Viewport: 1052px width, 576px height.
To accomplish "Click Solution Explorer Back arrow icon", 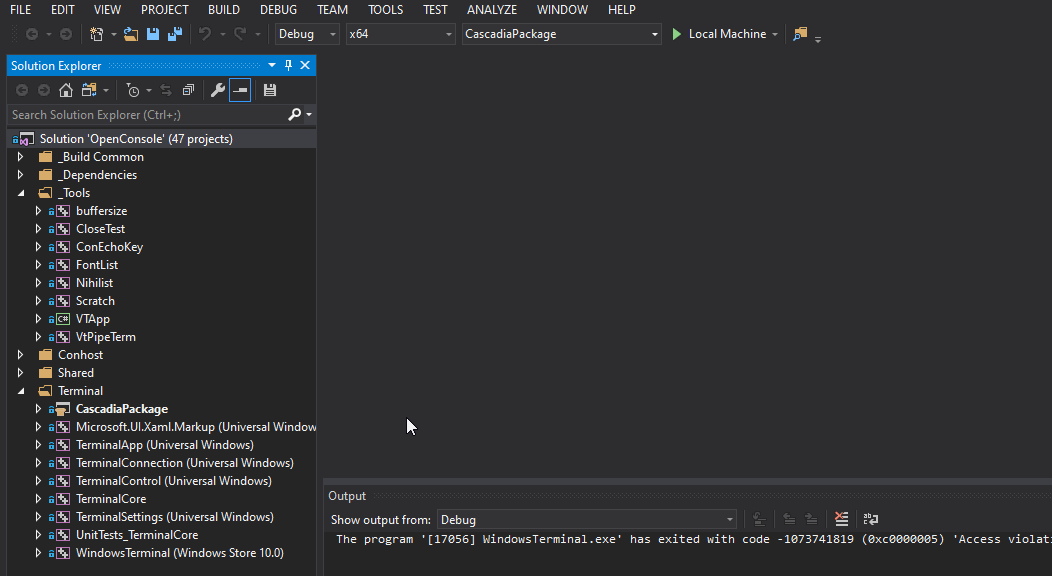I will [x=22, y=90].
